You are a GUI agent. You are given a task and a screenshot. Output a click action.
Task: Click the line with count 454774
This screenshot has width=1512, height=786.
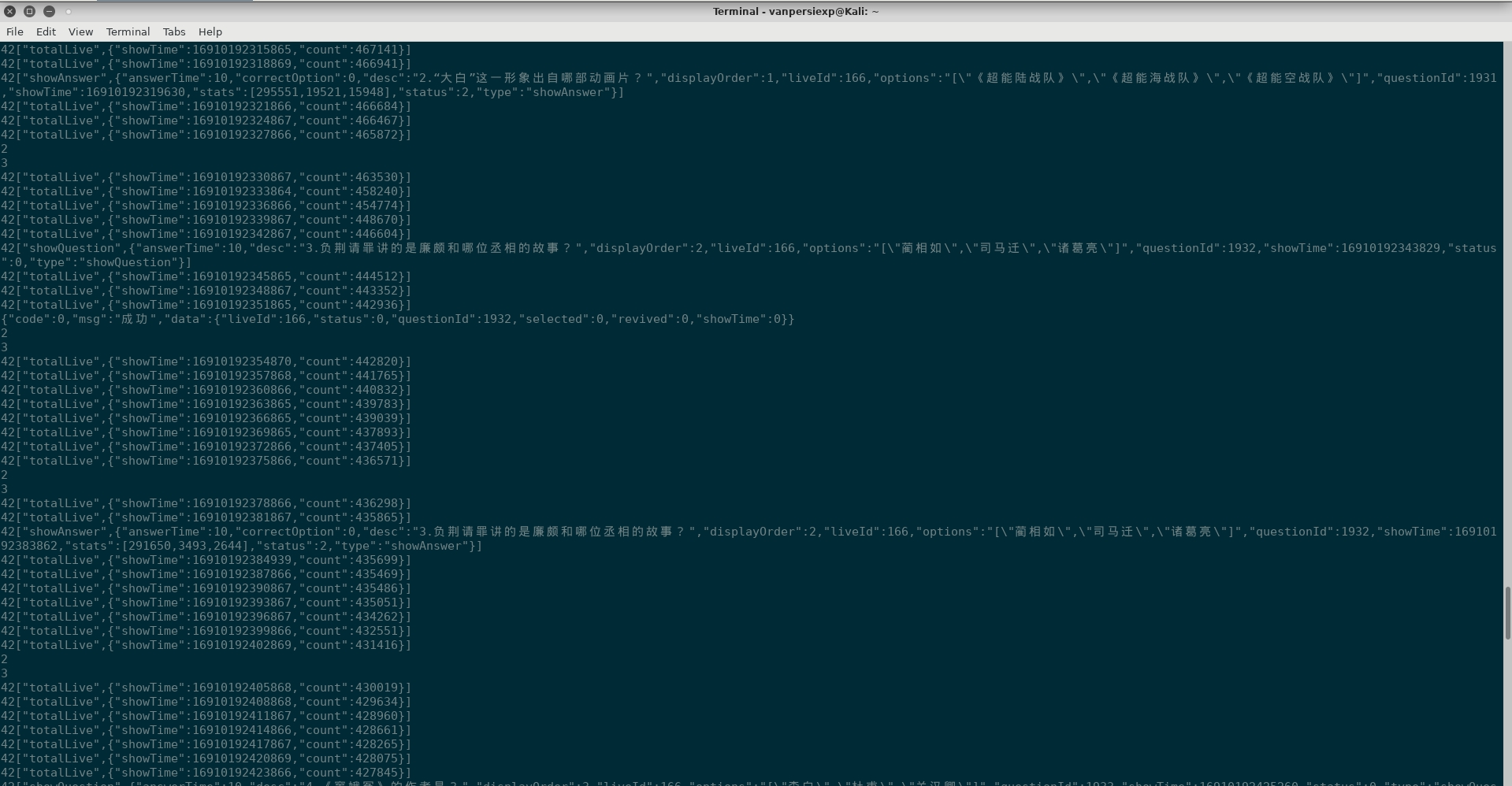tap(206, 206)
